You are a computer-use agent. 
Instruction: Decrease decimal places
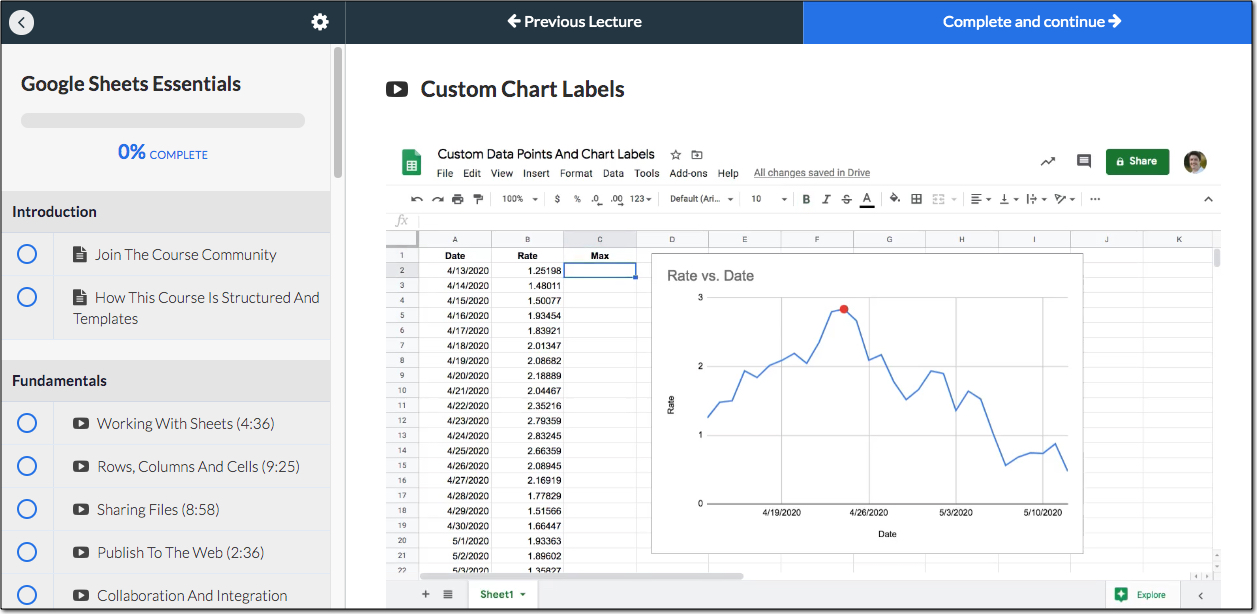point(596,199)
